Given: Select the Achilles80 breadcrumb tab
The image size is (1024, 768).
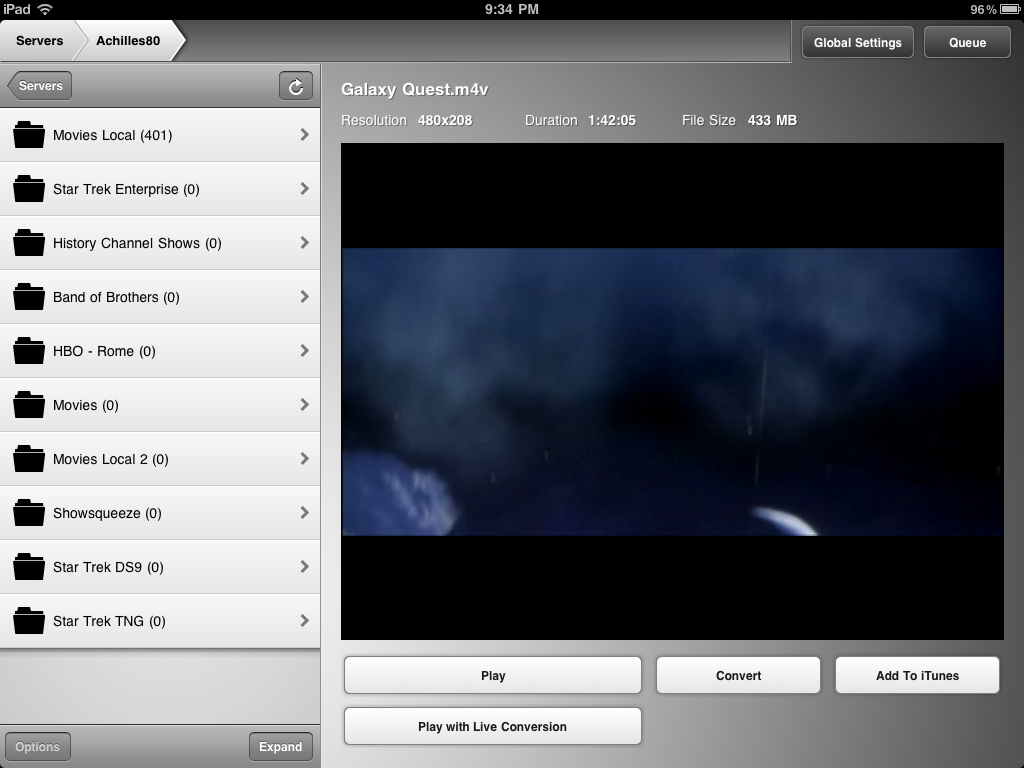Looking at the screenshot, I should (128, 41).
